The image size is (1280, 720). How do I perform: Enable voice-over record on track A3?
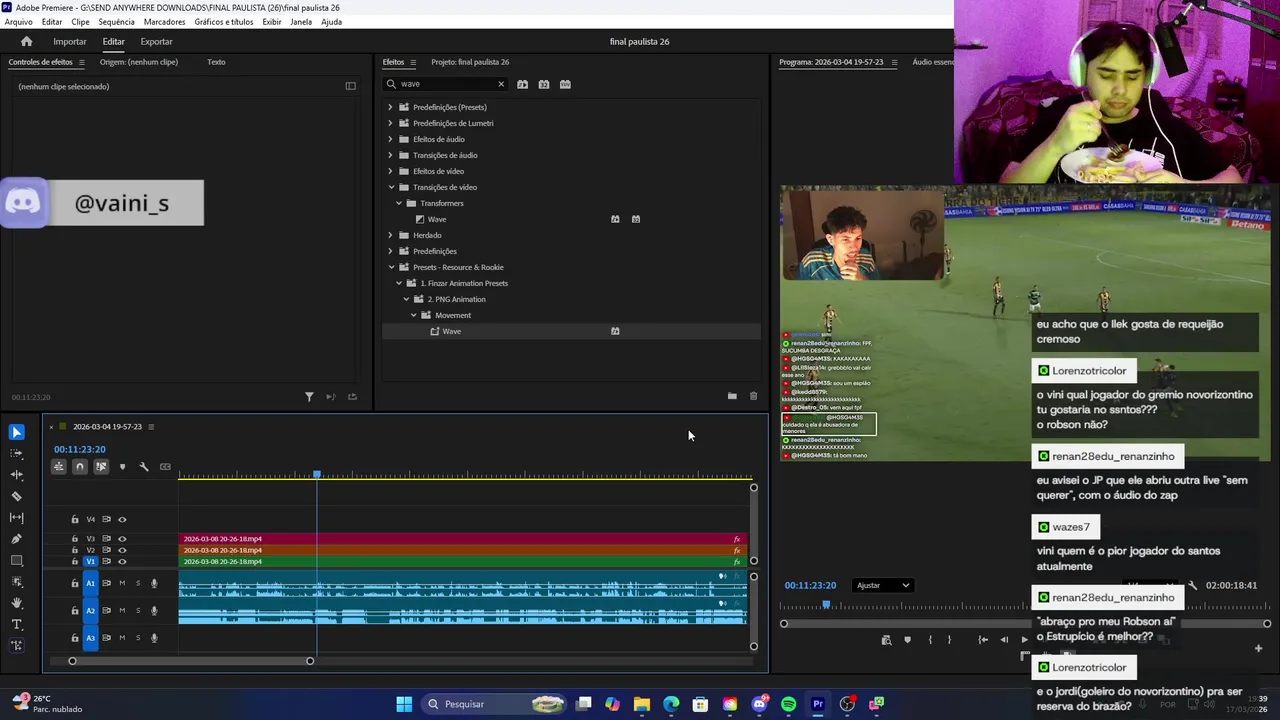154,638
